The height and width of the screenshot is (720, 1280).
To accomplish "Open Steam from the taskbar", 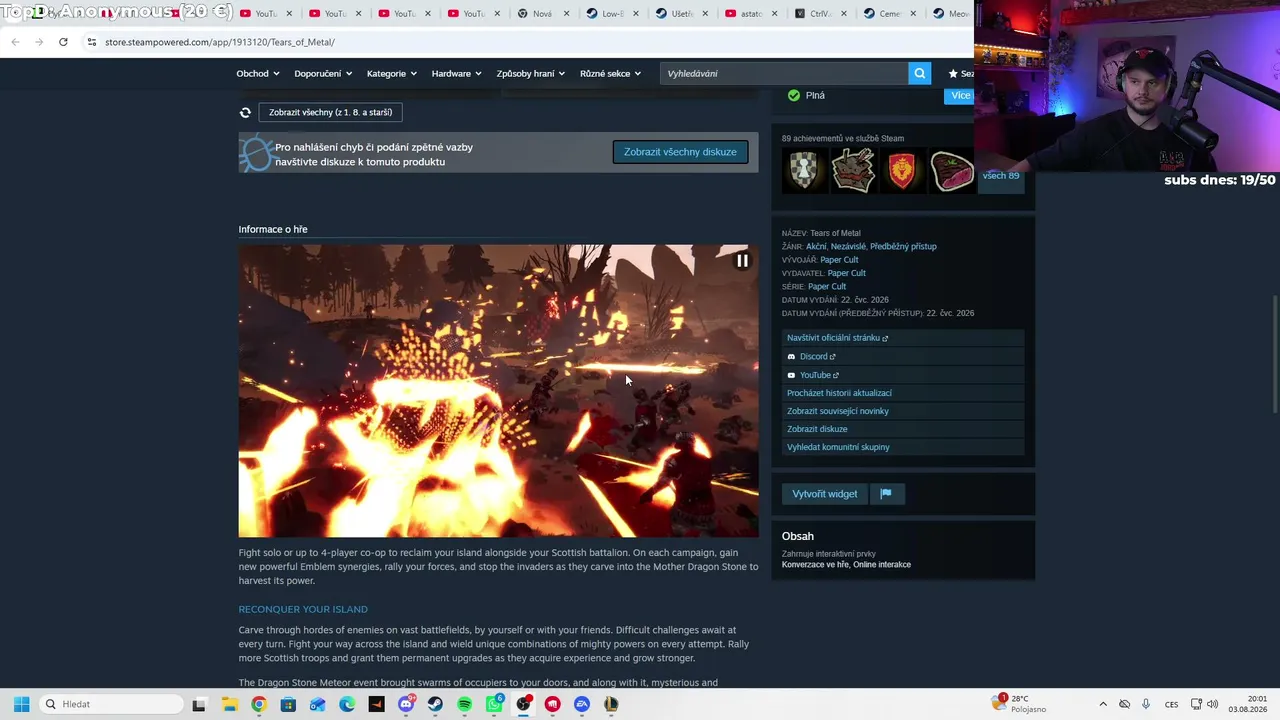I will [435, 704].
